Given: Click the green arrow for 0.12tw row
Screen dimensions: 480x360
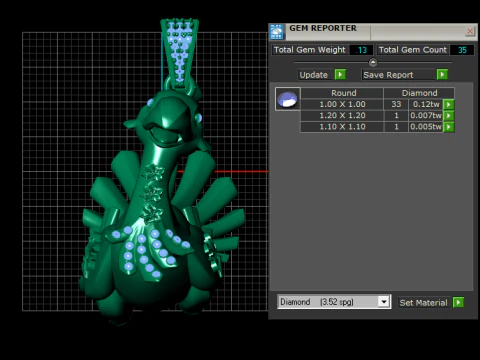Looking at the screenshot, I should tap(449, 104).
